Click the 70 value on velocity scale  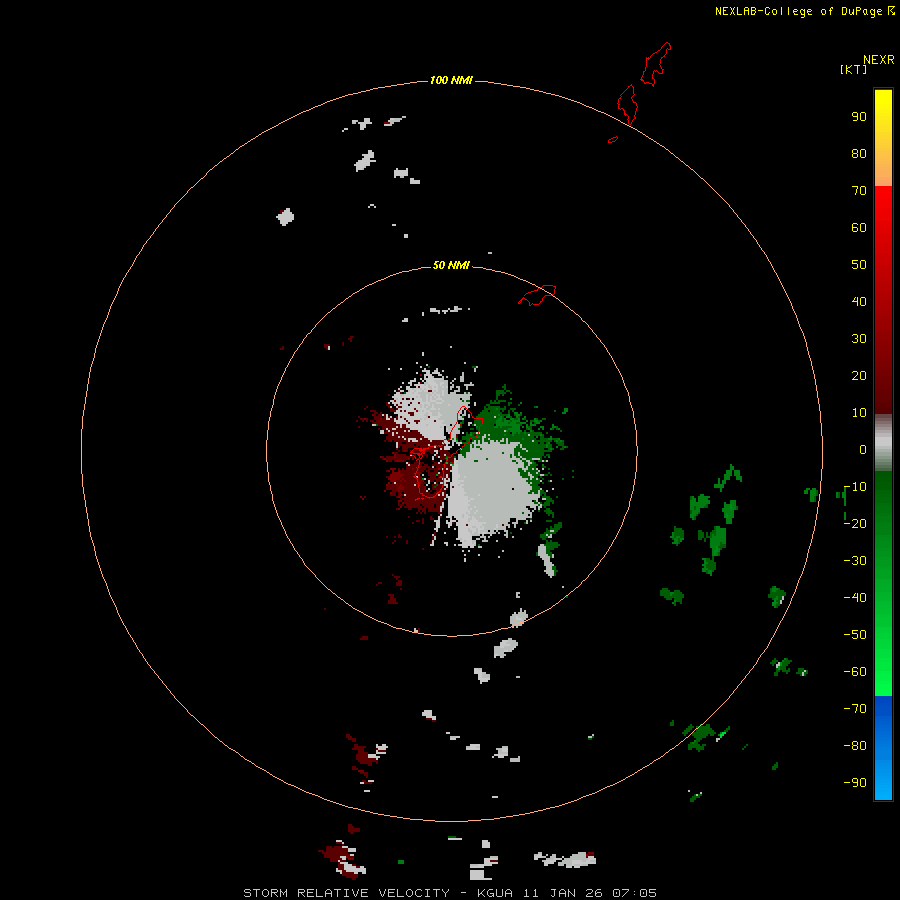click(x=859, y=191)
